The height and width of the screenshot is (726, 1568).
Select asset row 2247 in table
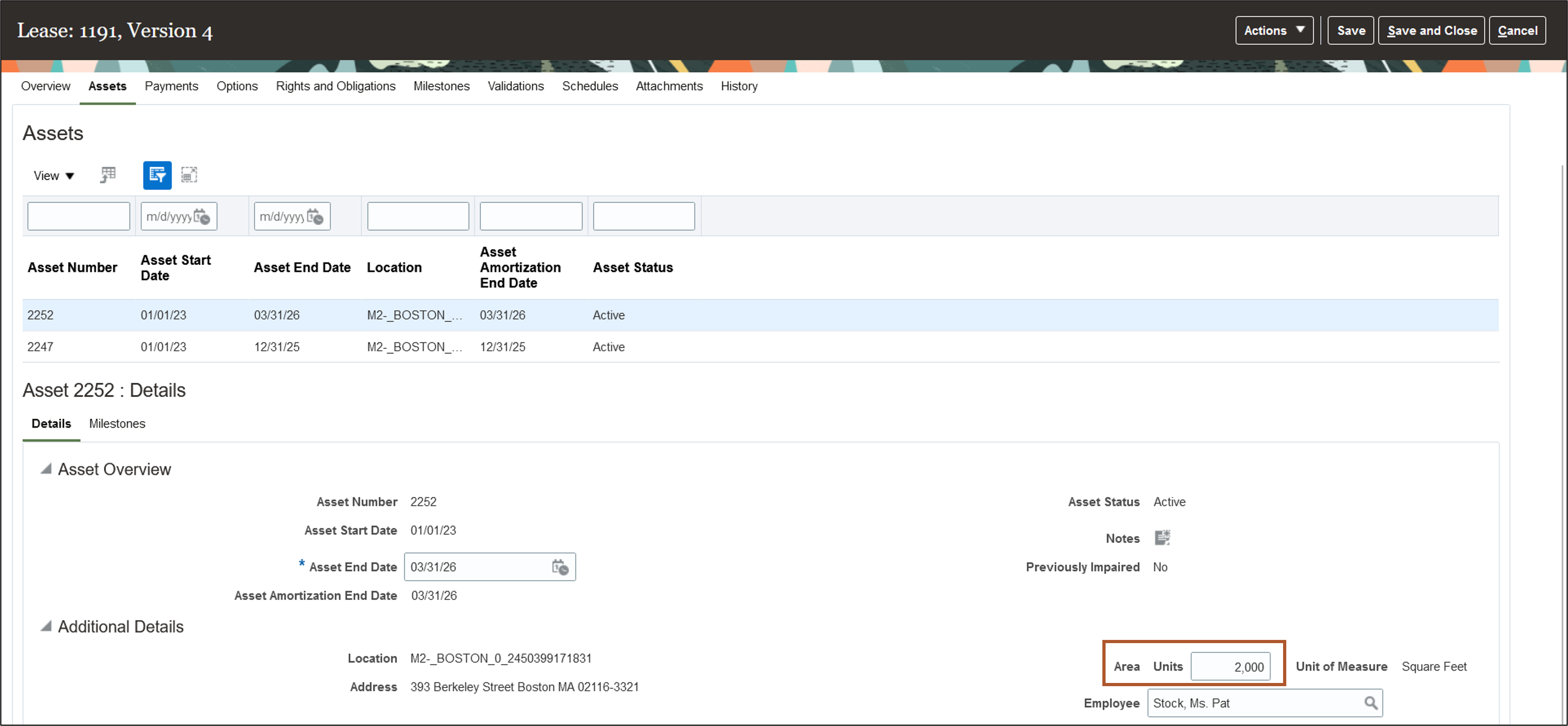[40, 347]
